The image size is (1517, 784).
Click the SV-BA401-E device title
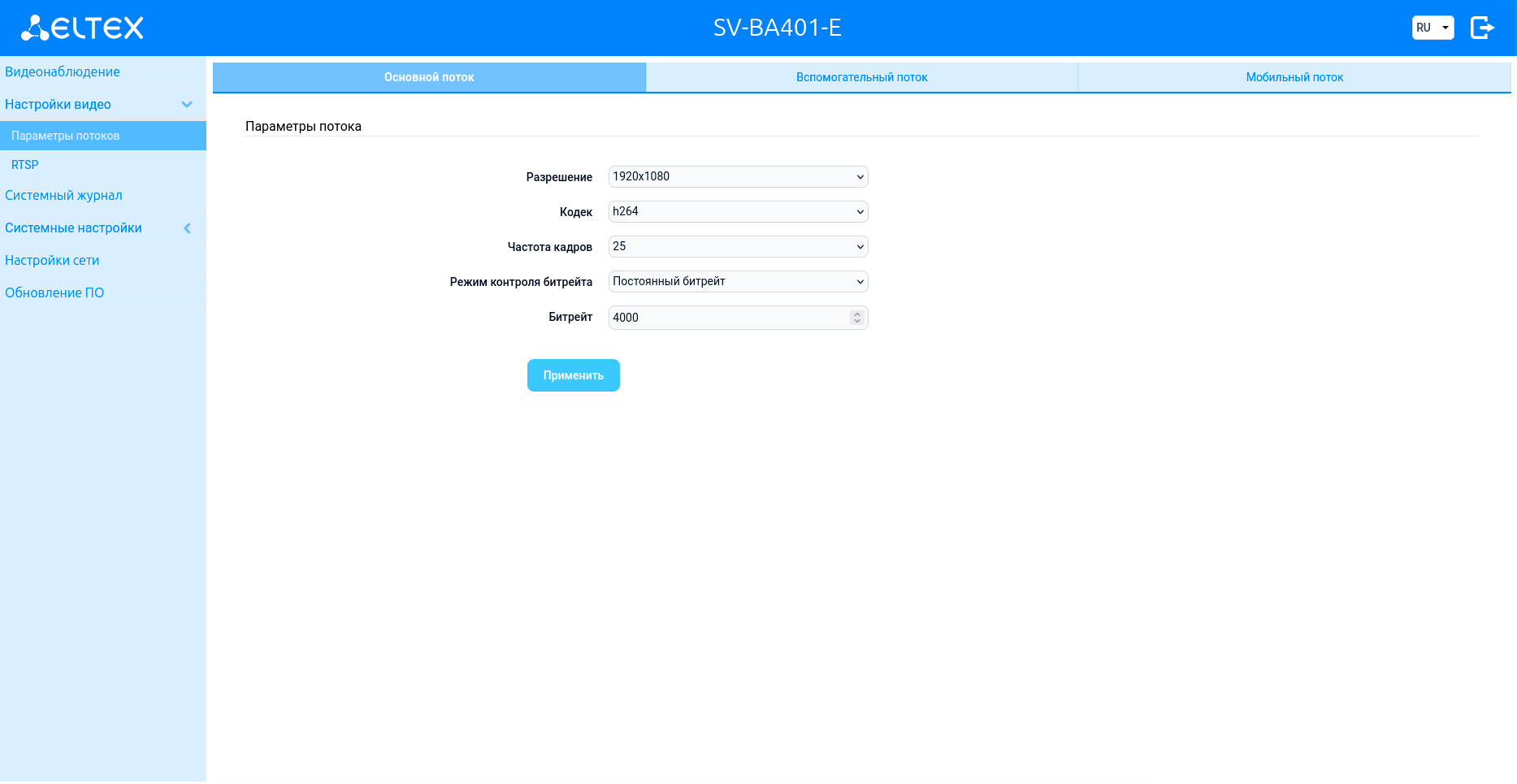click(778, 28)
